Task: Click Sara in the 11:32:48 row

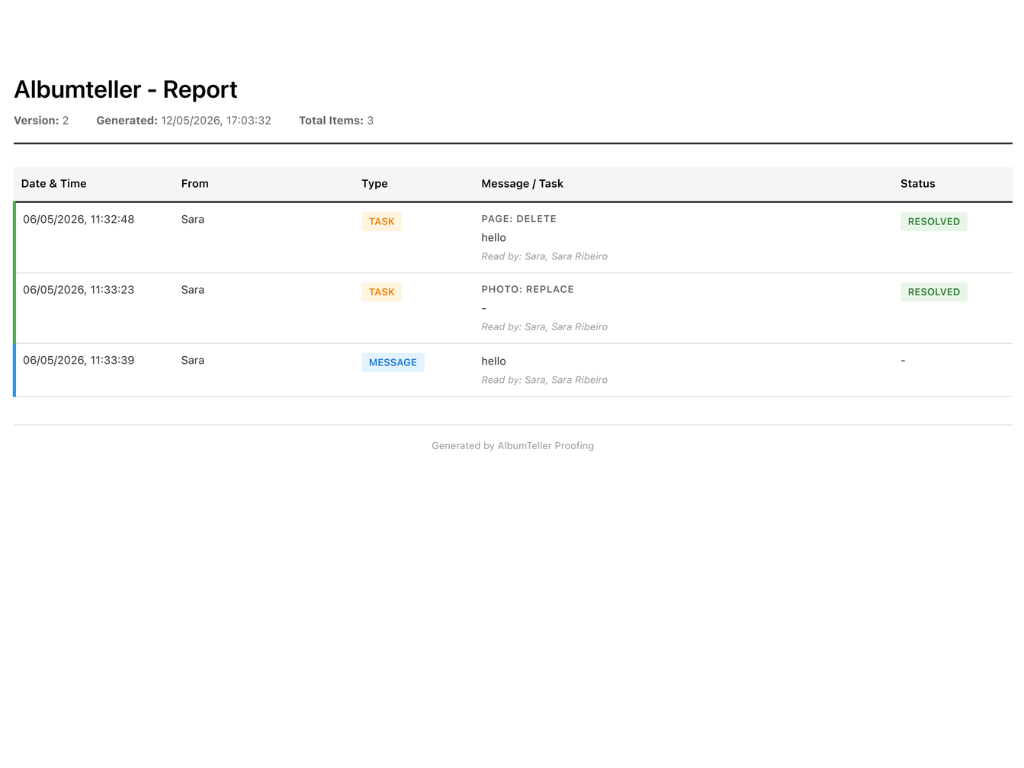Action: pyautogui.click(x=193, y=219)
